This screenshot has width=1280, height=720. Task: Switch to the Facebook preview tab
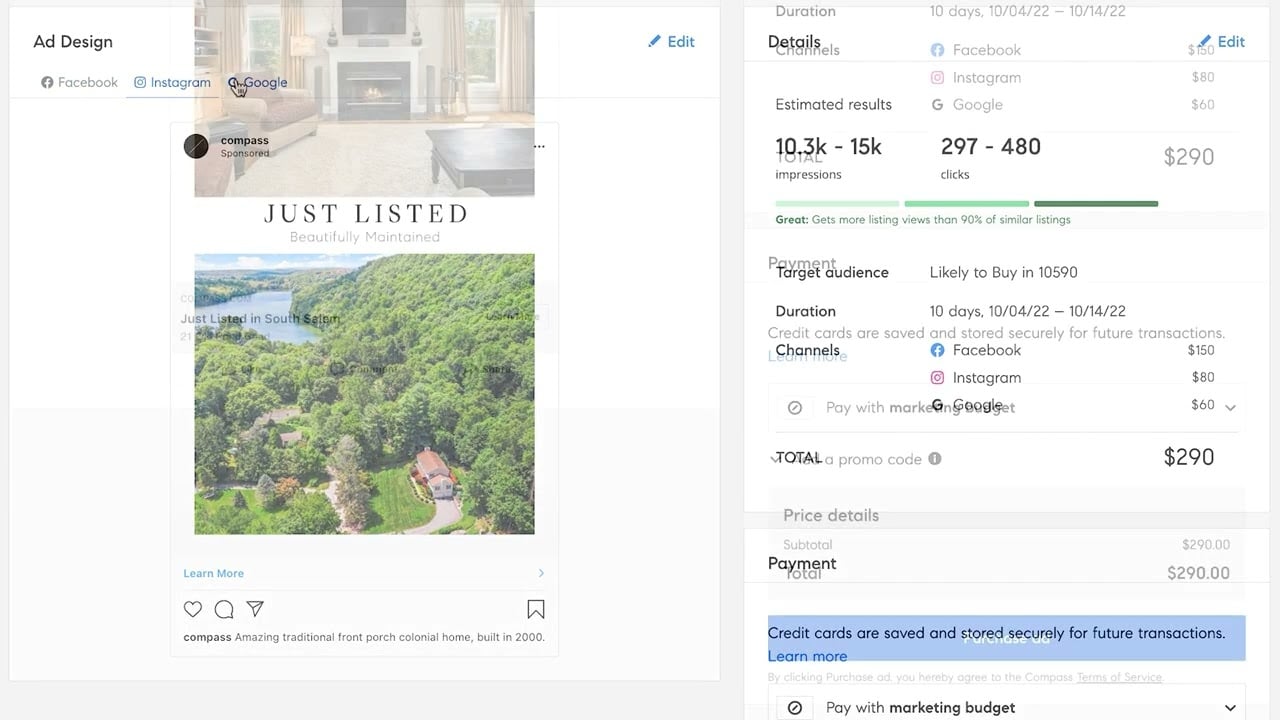click(79, 83)
